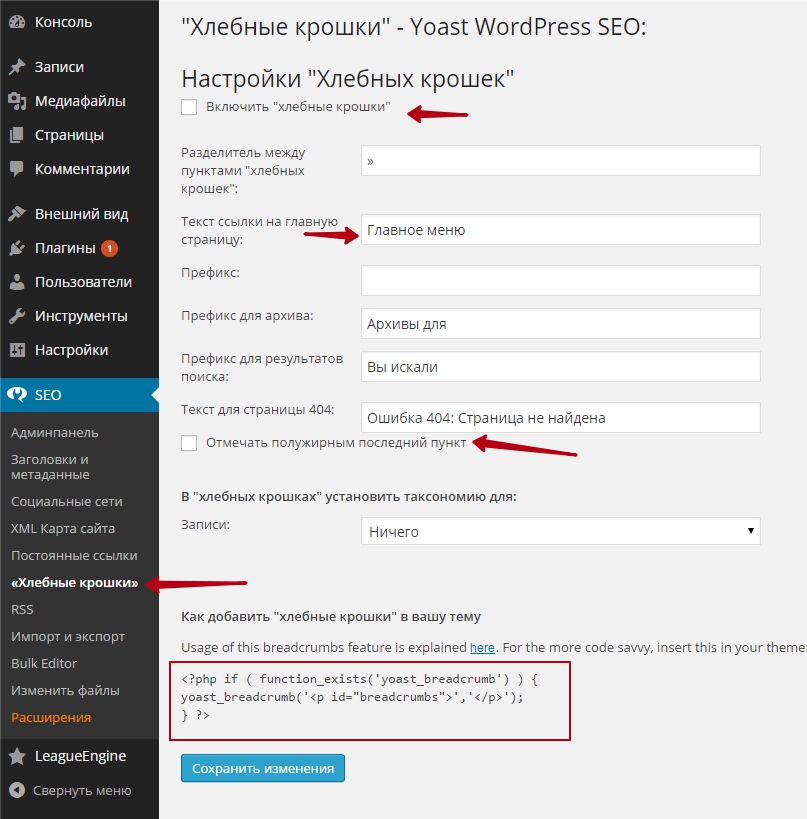Open the XML Карта сайта submenu item
The width and height of the screenshot is (807, 819).
pyautogui.click(x=63, y=528)
